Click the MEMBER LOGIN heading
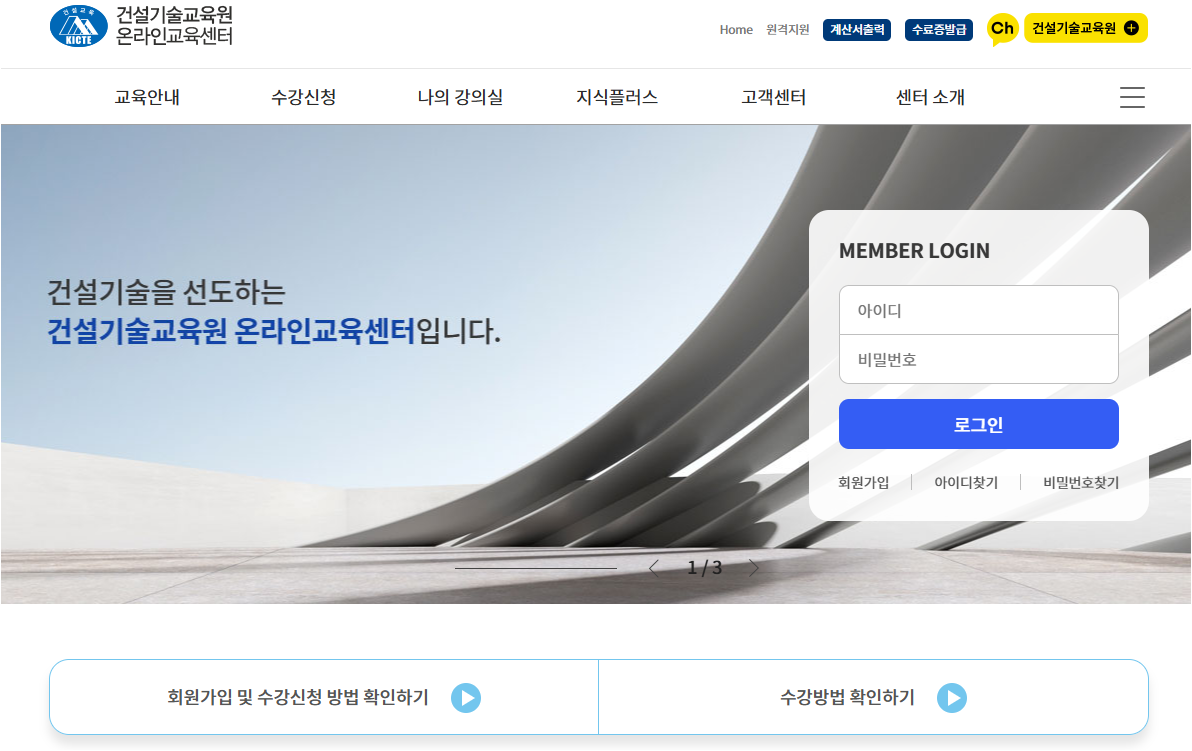 coord(915,251)
